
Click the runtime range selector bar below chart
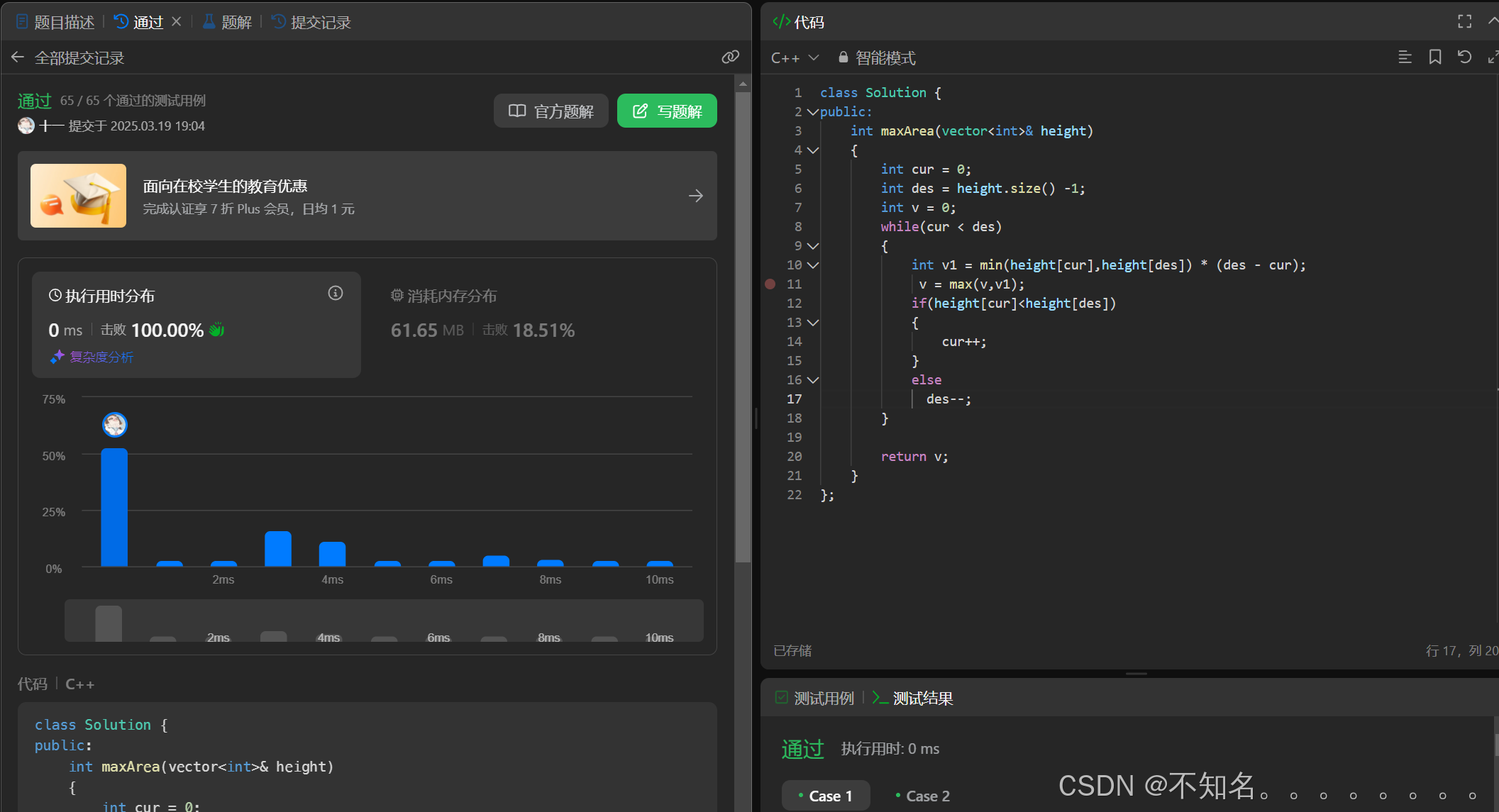click(x=383, y=621)
